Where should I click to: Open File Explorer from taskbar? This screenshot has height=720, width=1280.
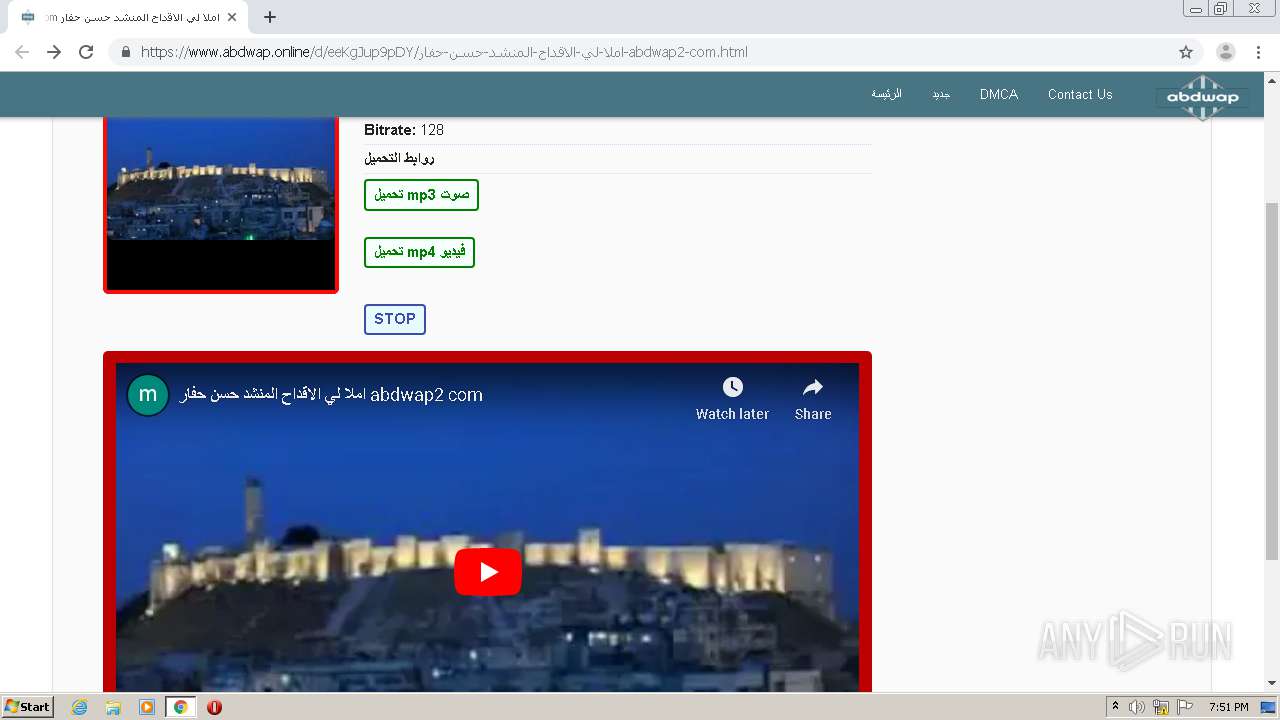[113, 707]
